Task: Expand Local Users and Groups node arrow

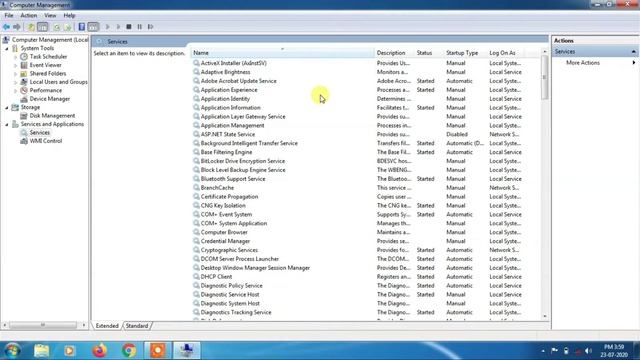Action: point(16,82)
